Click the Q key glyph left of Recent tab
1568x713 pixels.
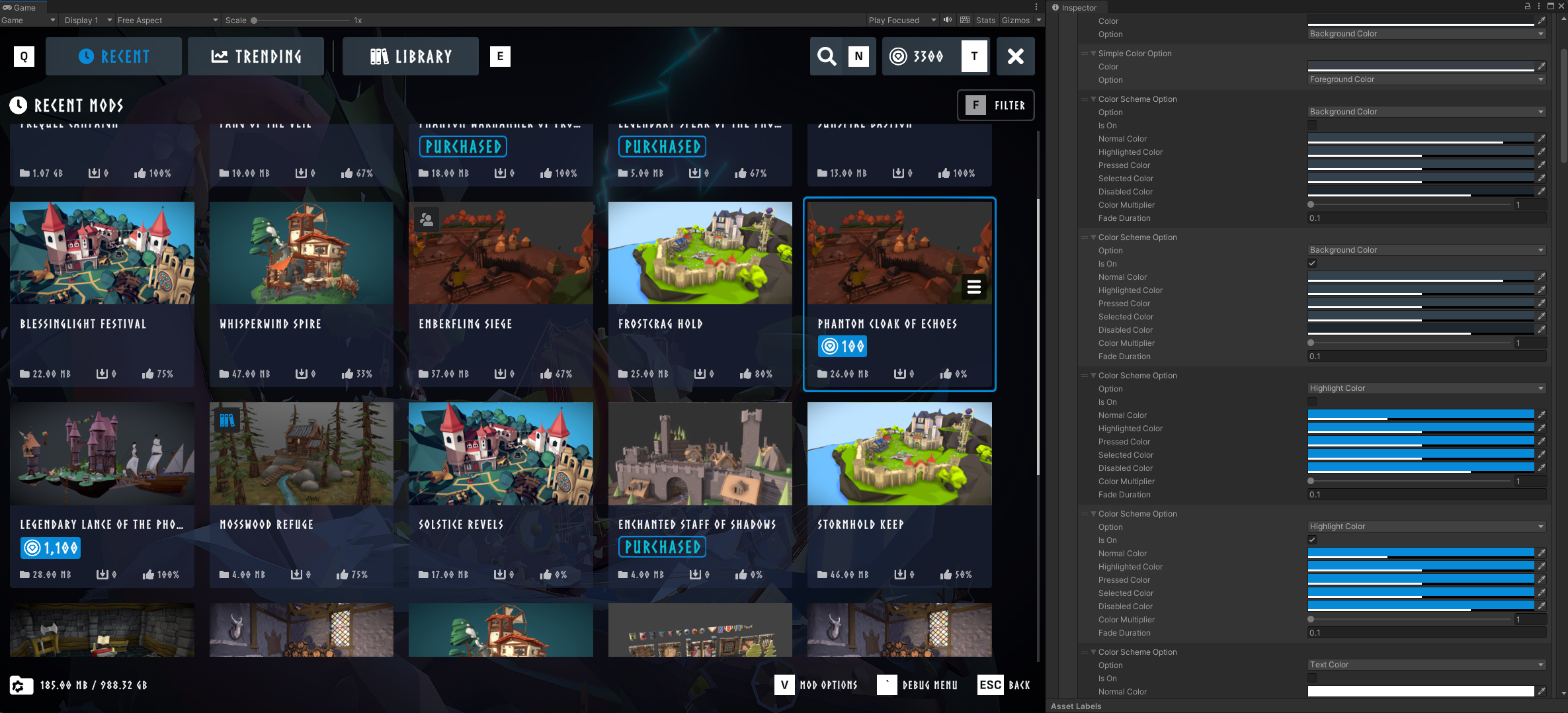24,56
